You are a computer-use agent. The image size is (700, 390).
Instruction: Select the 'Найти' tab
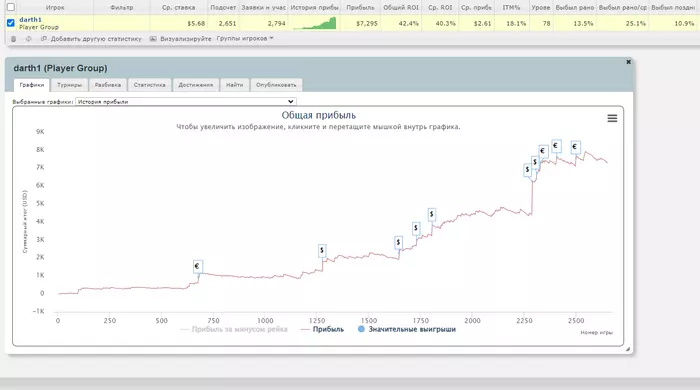click(x=234, y=85)
